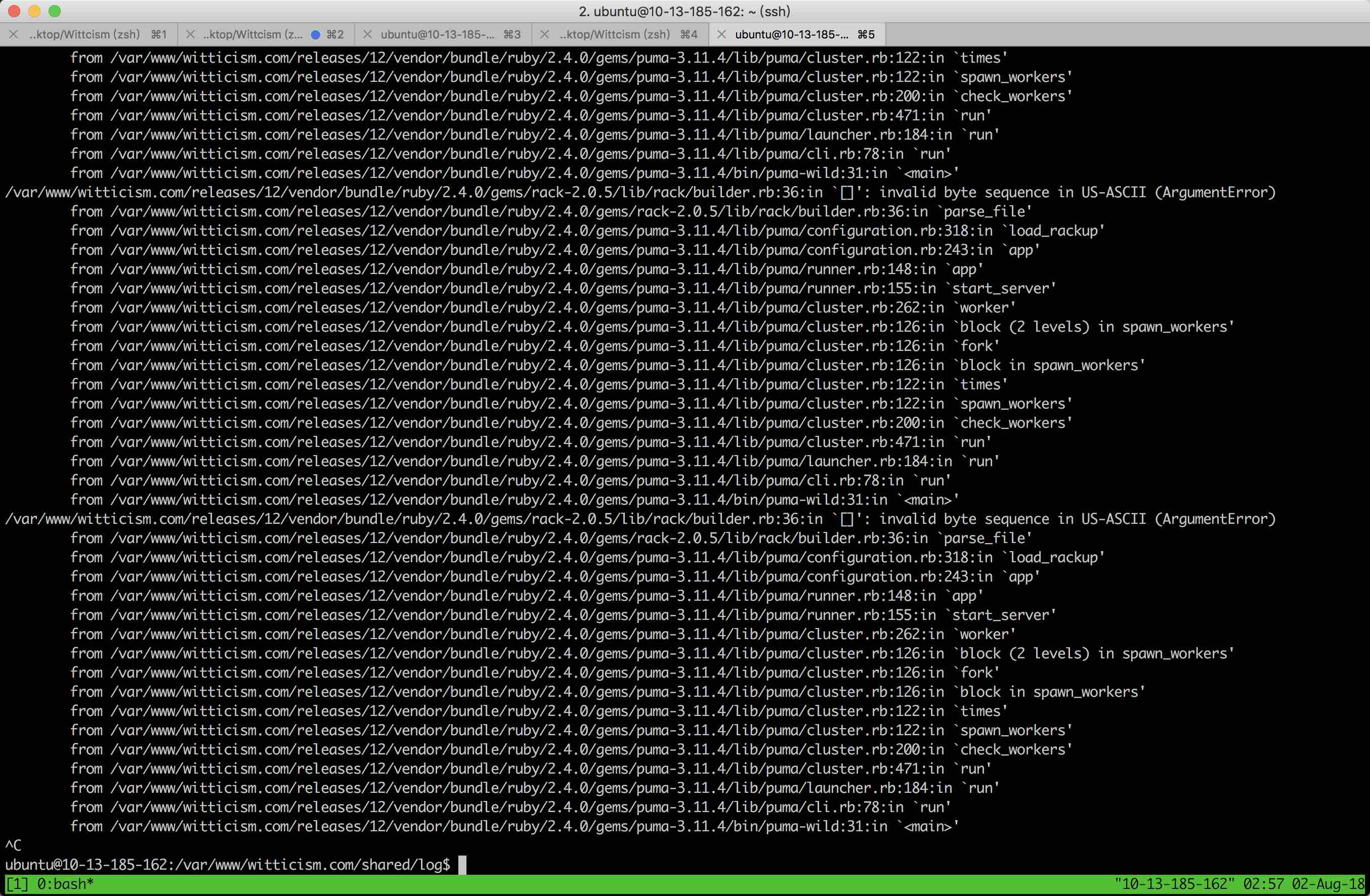Screen dimensions: 1370x896
Task: Enter full screen with the green button
Action: pos(55,11)
